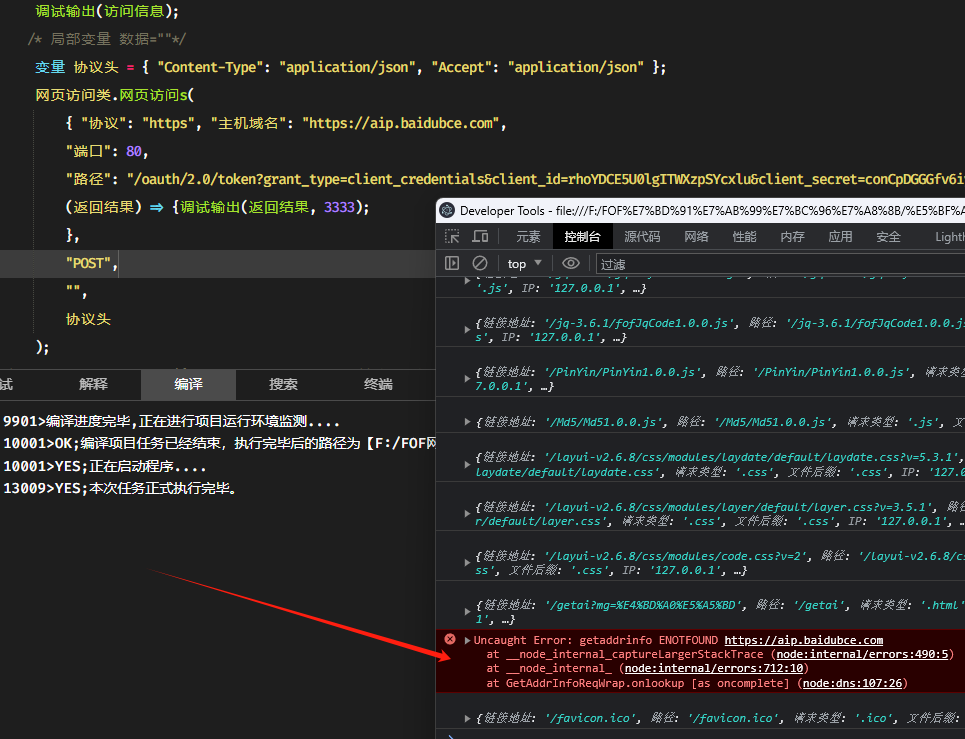Click the 本次任务正式执行完毕 output line
965x739 pixels.
[x=120, y=489]
